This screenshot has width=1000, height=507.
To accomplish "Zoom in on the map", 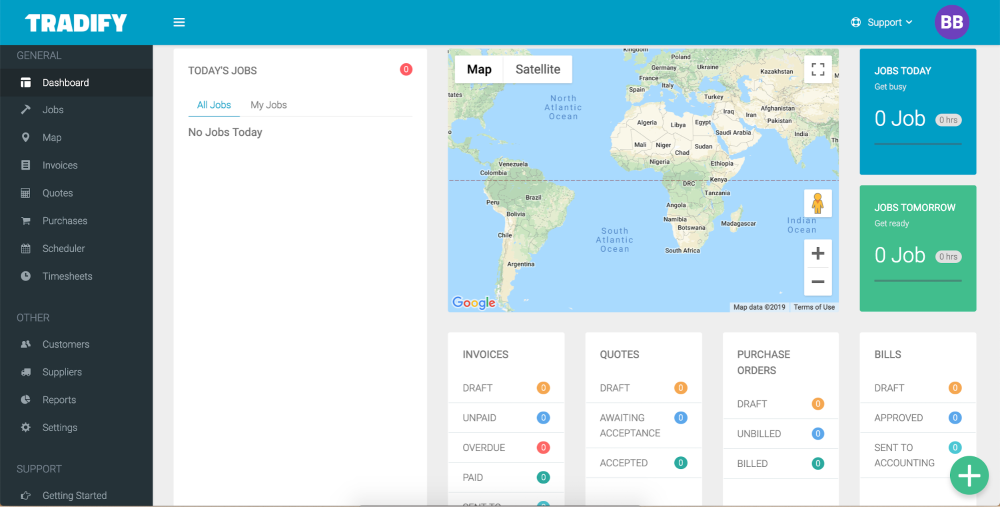I will [x=818, y=253].
